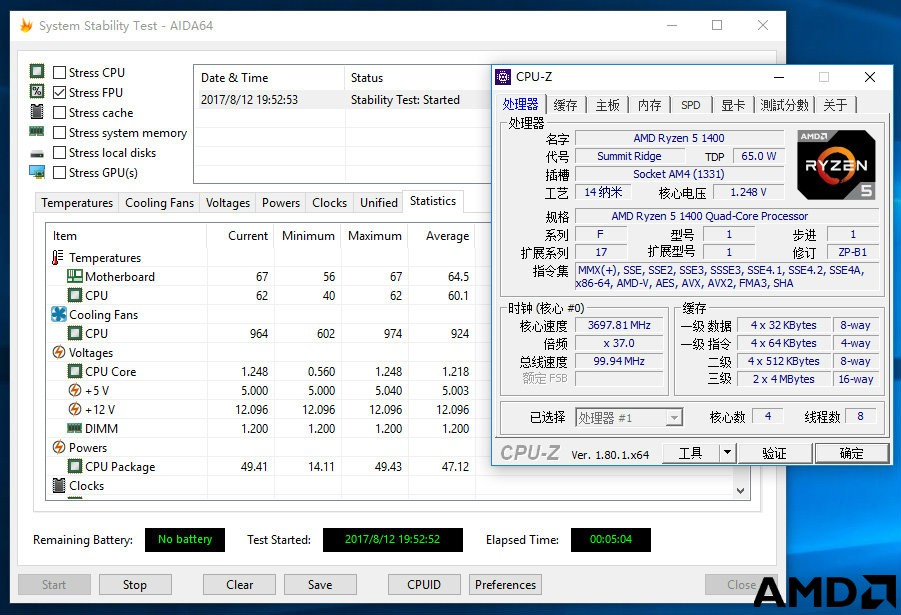Click the monitor icon beside Stress GPU(s)
901x615 pixels.
37,172
